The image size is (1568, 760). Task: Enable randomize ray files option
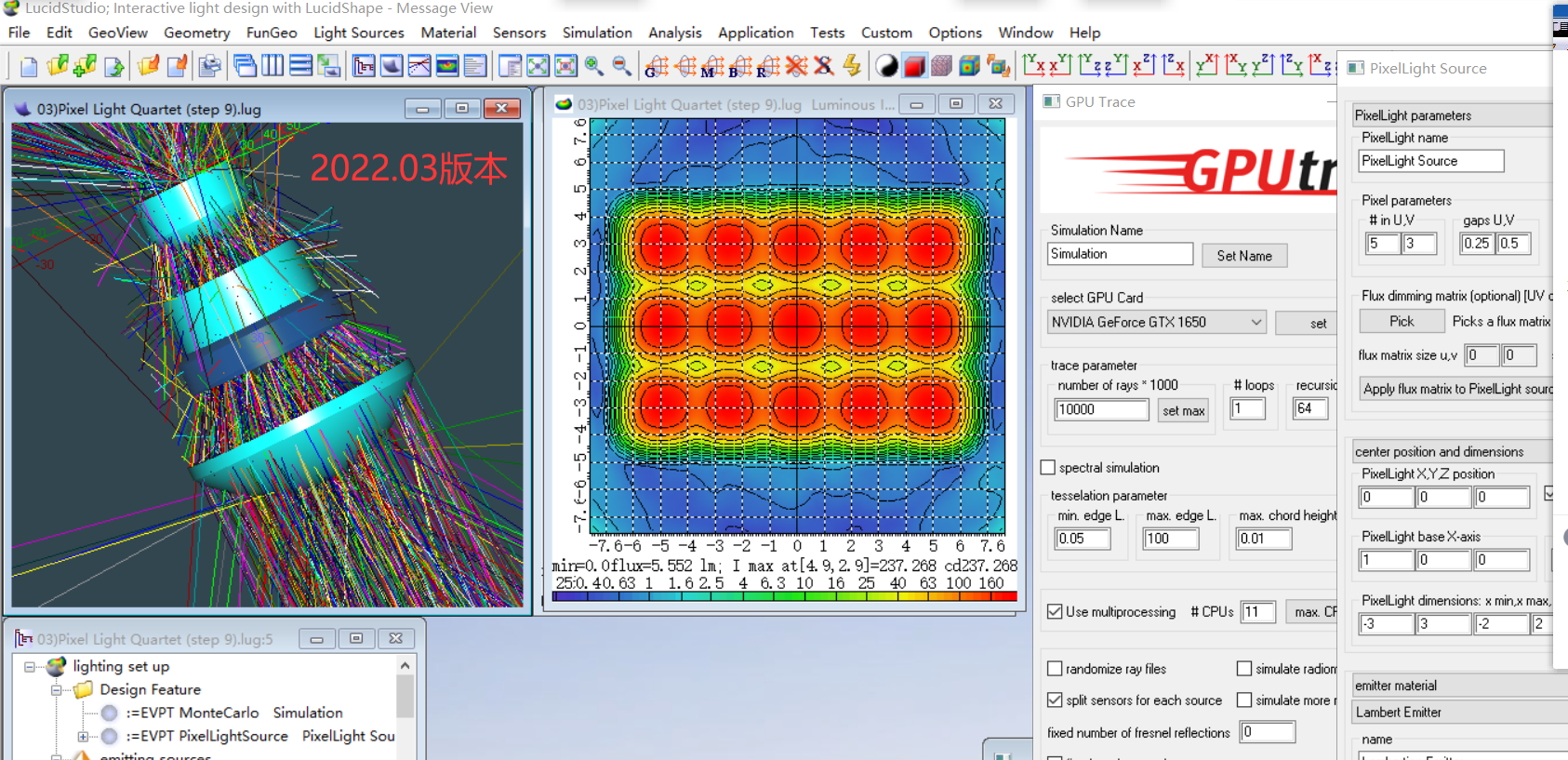pyautogui.click(x=1055, y=669)
